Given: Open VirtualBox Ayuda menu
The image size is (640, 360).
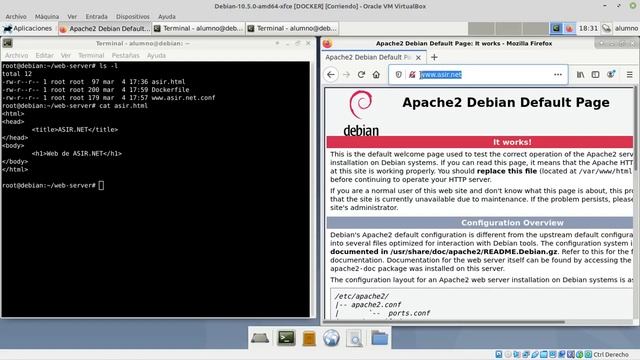Looking at the screenshot, I should point(167,17).
